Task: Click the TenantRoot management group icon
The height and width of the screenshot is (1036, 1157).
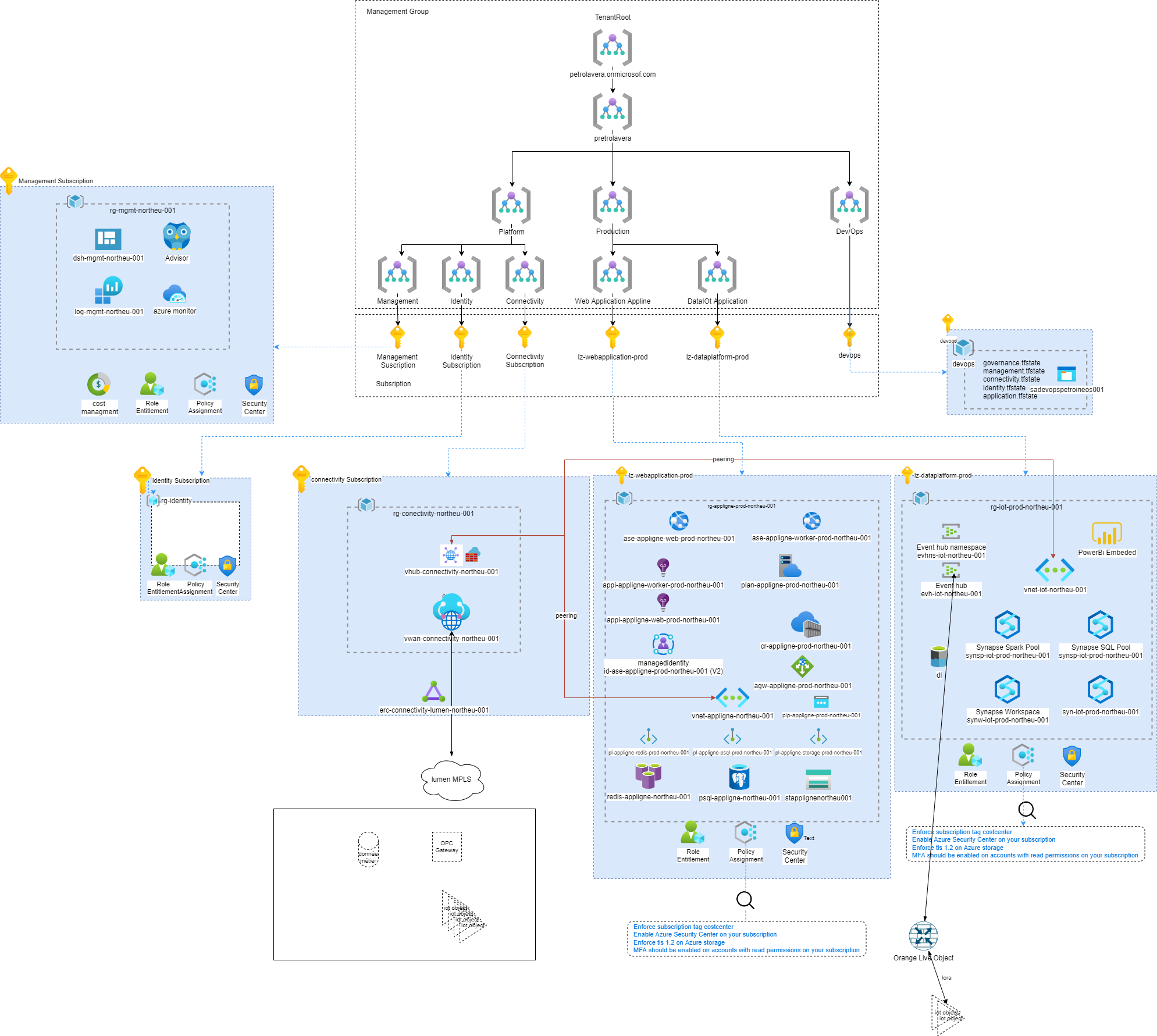Action: (x=612, y=48)
